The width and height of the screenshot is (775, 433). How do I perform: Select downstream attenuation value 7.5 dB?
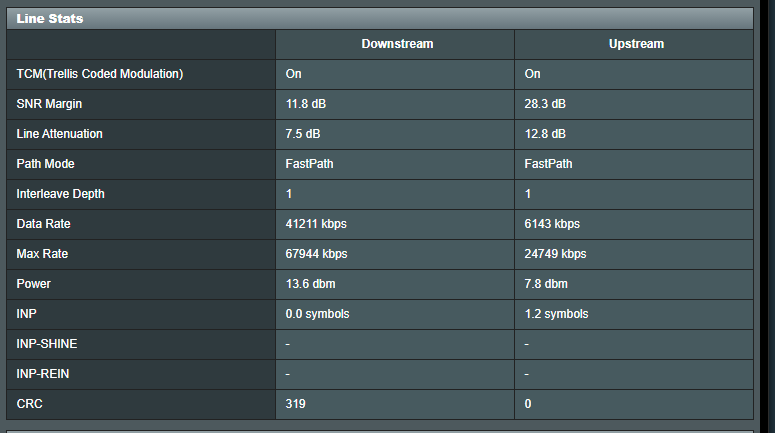(x=302, y=134)
